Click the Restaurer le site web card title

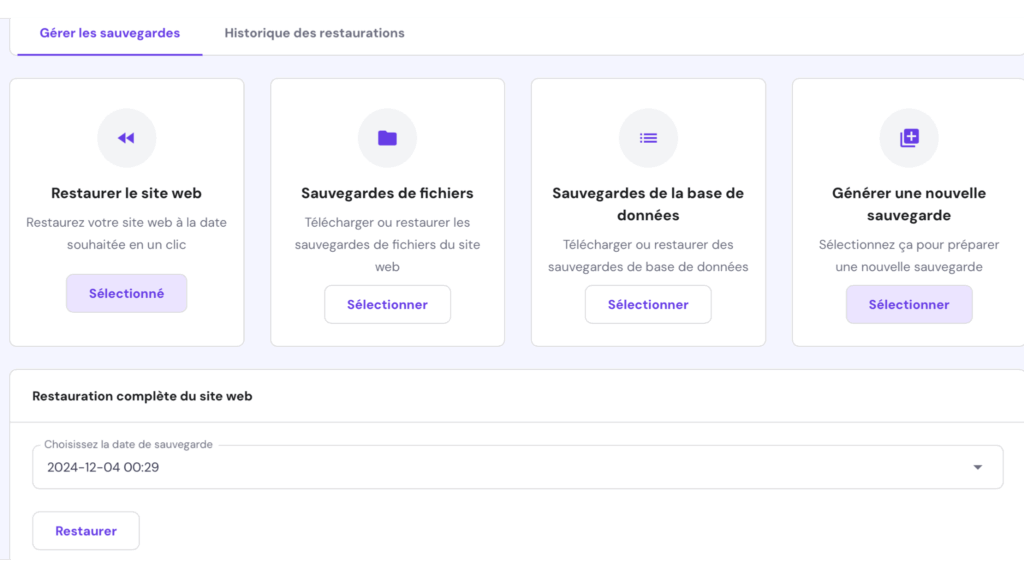(x=126, y=193)
